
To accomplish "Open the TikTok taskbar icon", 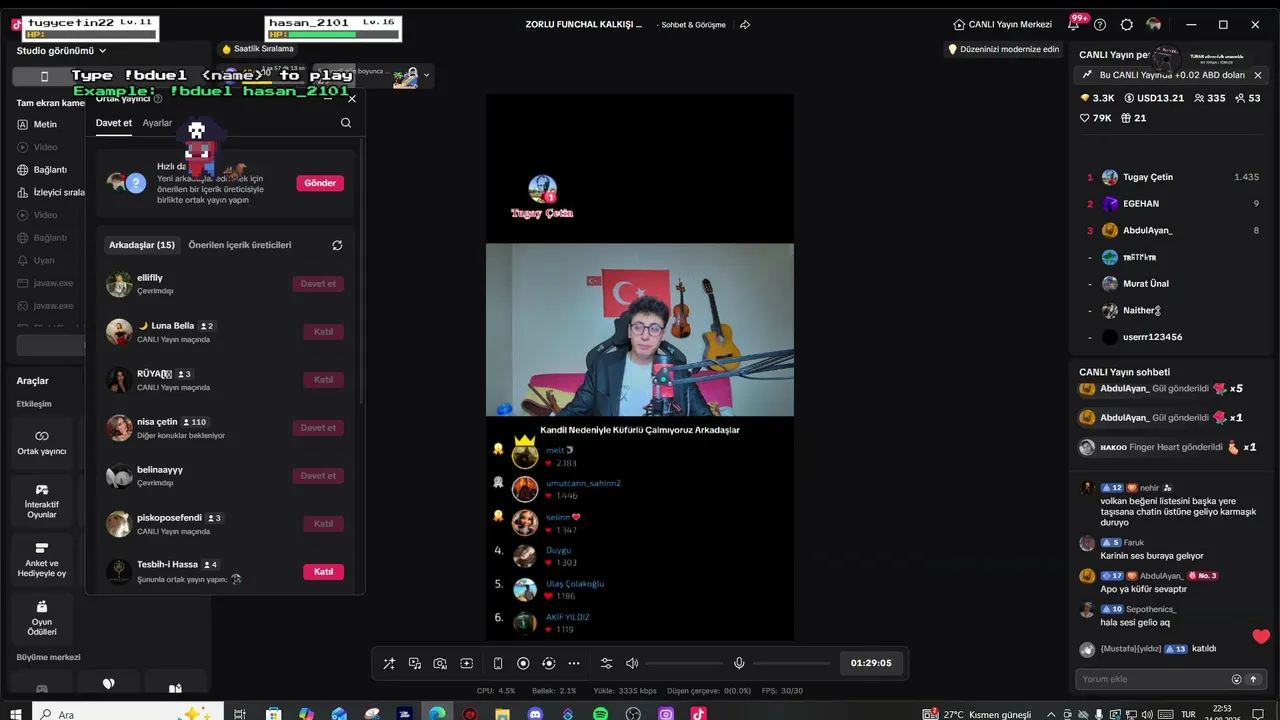I will (x=698, y=714).
